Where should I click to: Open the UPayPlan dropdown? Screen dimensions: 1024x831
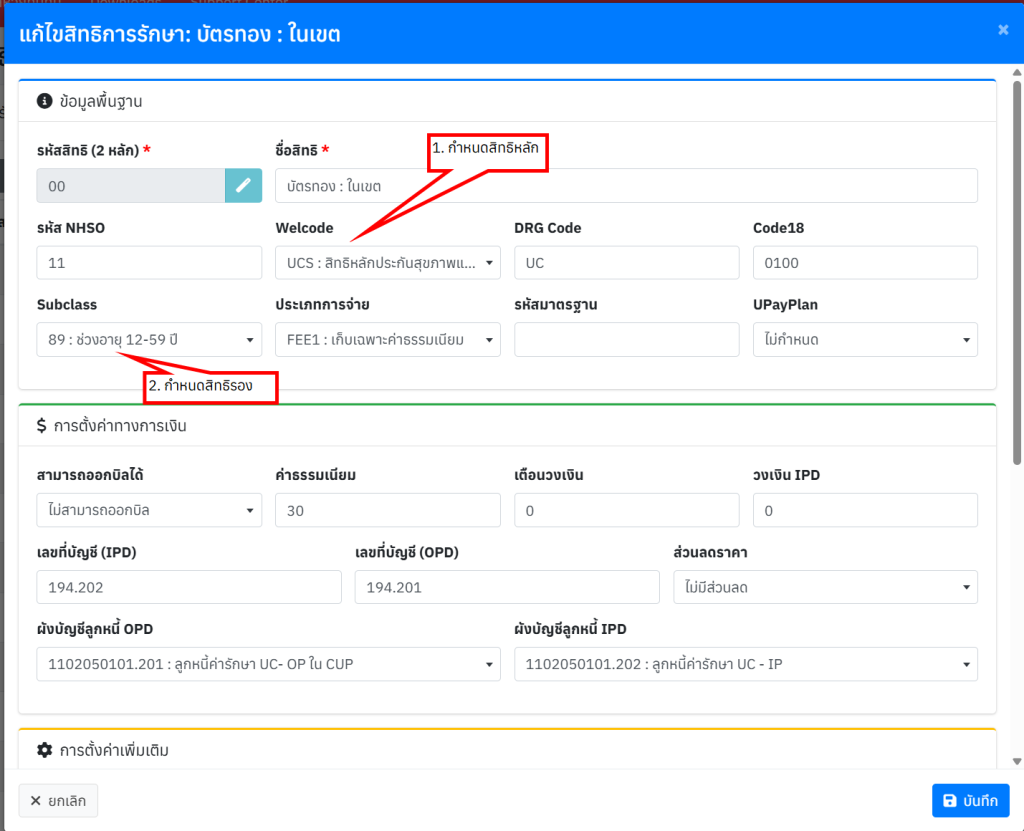pos(865,340)
